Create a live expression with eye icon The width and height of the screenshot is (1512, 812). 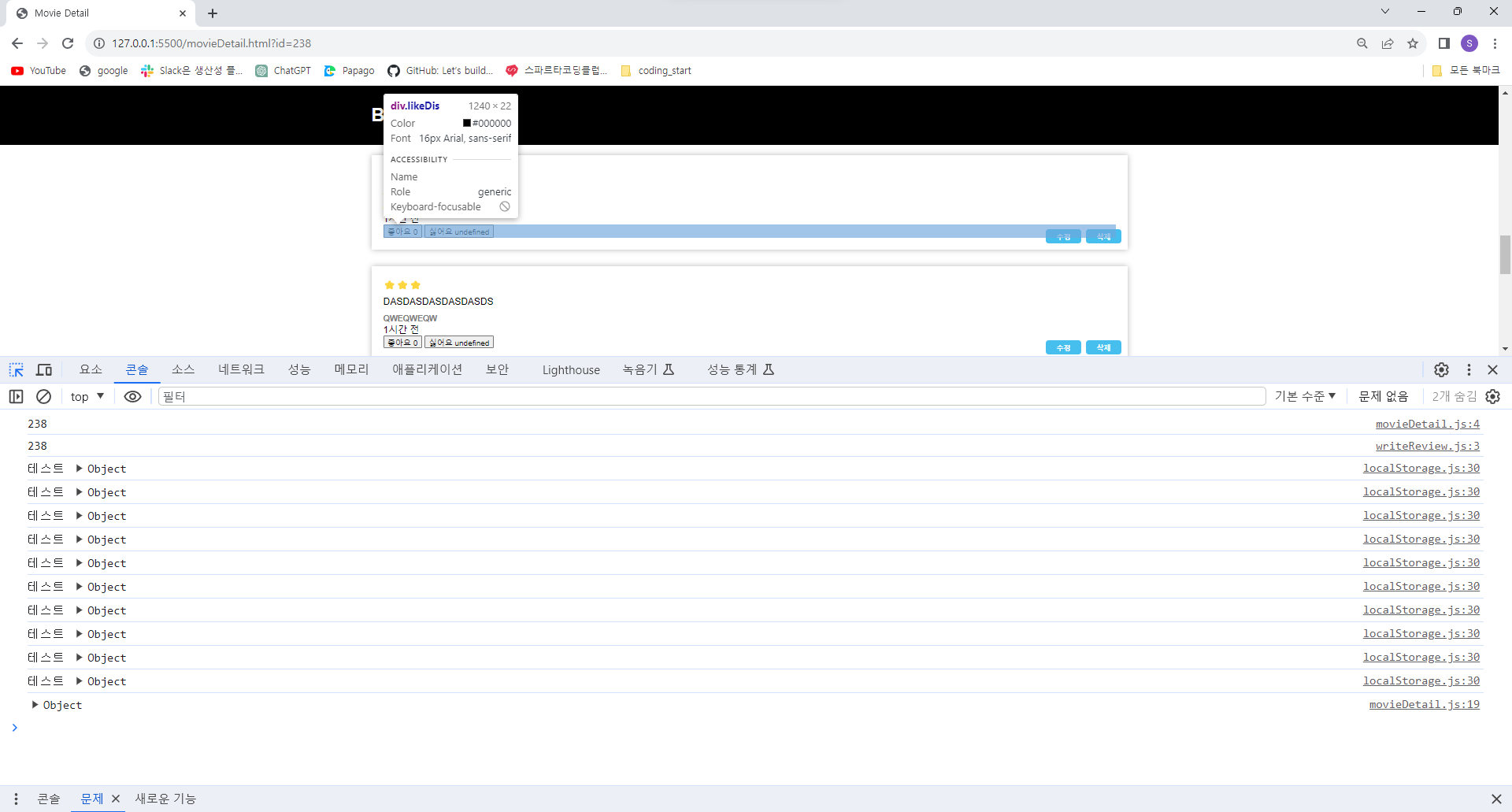tap(133, 396)
